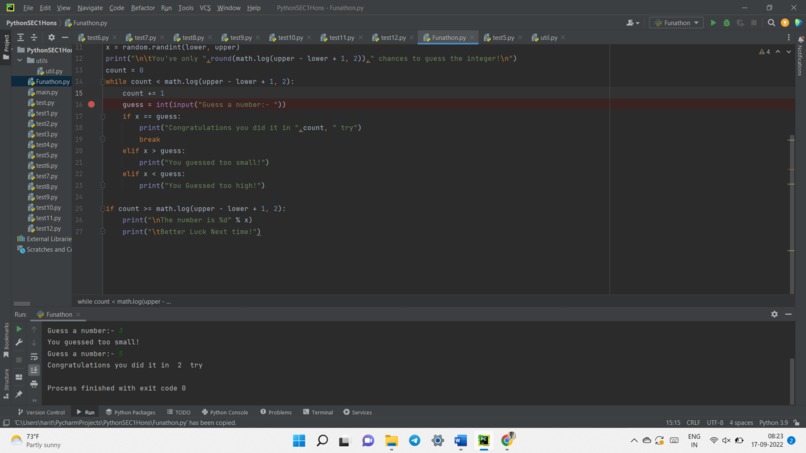Image resolution: width=806 pixels, height=453 pixels.
Task: Toggle scroll to end in Run console
Action: [34, 370]
